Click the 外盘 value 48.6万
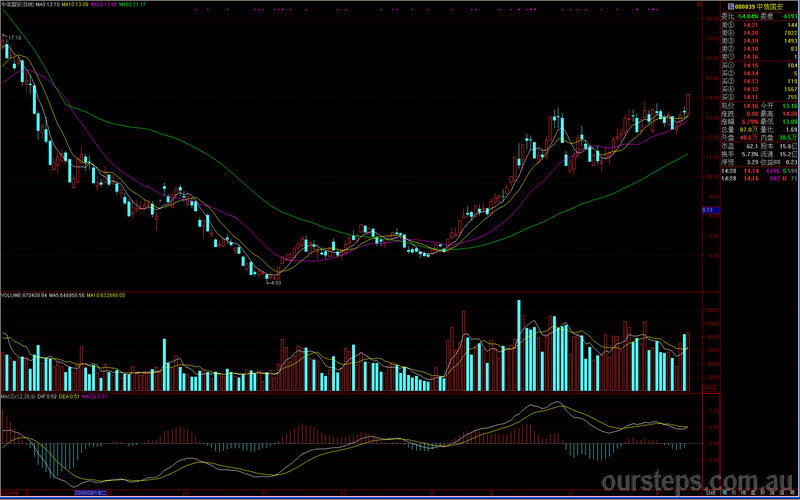Image resolution: width=800 pixels, height=500 pixels. pos(749,137)
